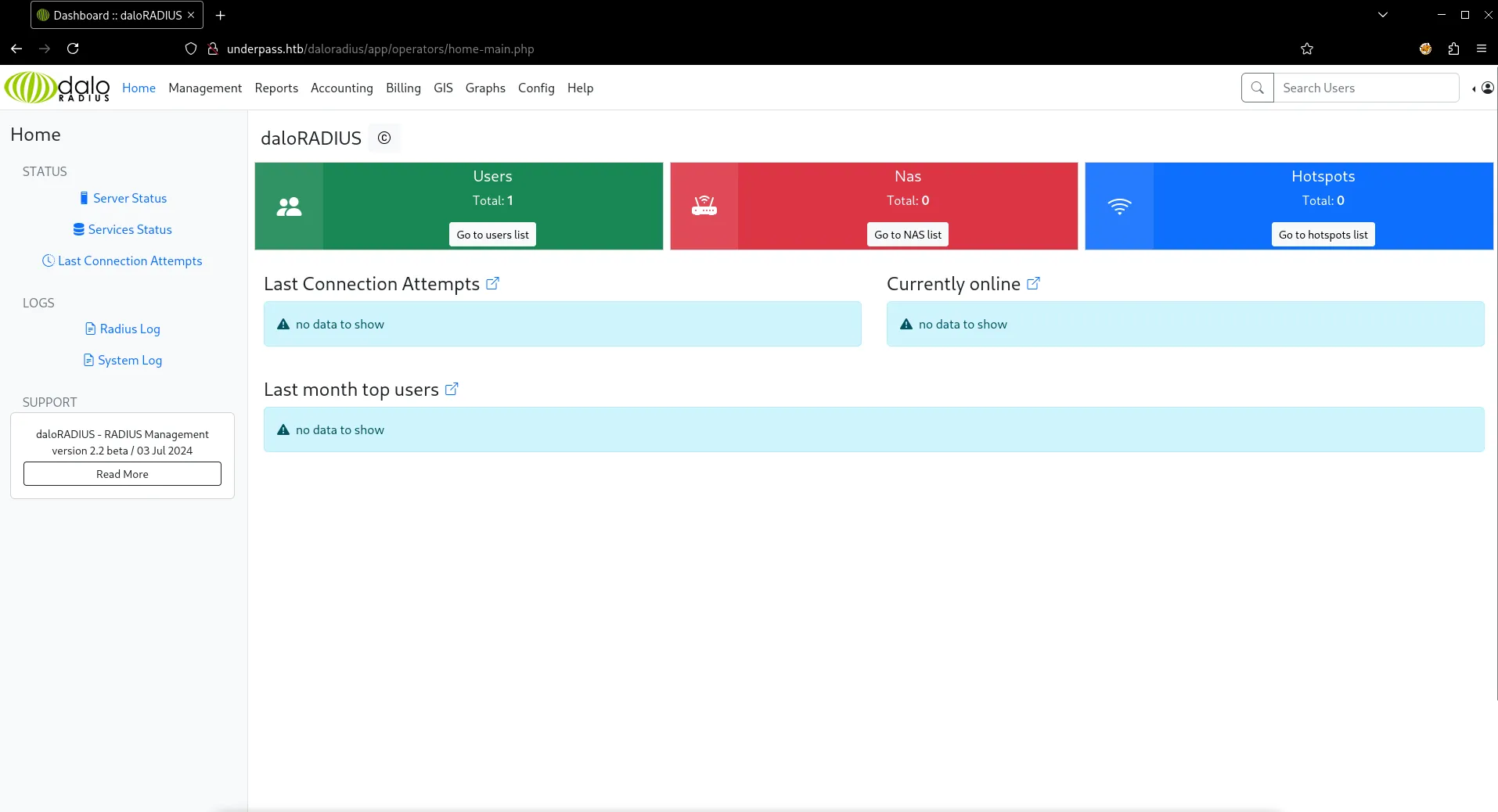
Task: Click the orange extension icon in toolbar
Action: pos(1425,49)
